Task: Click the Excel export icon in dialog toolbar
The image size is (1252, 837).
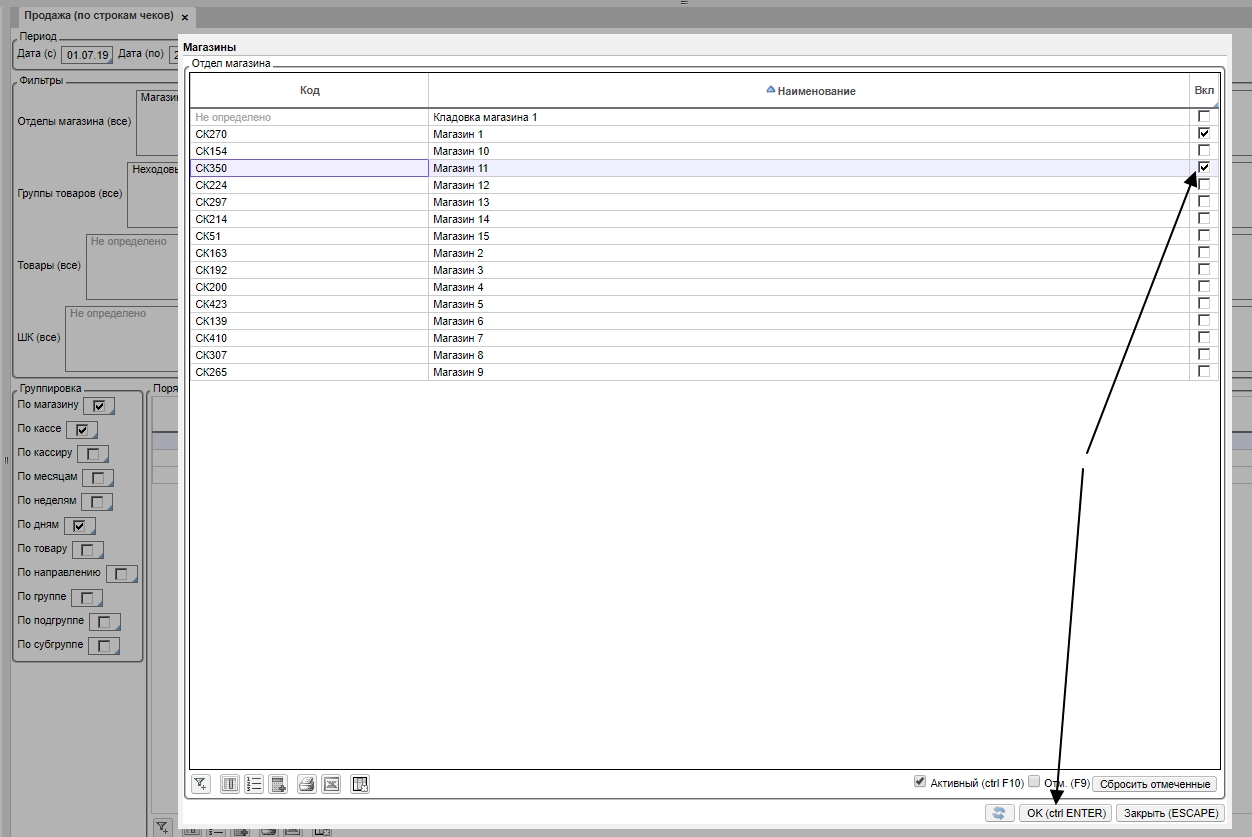Action: [332, 784]
